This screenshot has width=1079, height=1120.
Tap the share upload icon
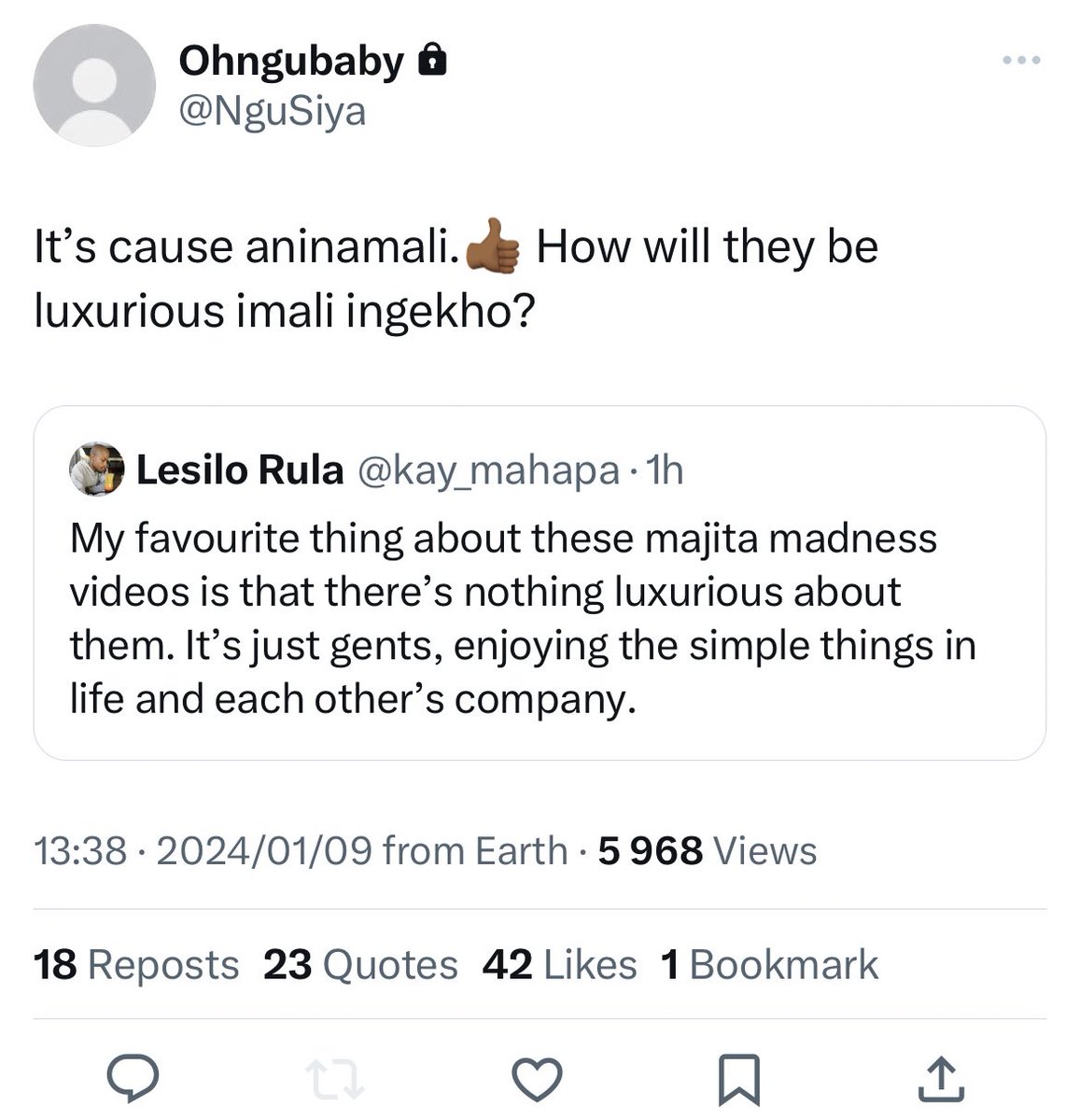942,1081
